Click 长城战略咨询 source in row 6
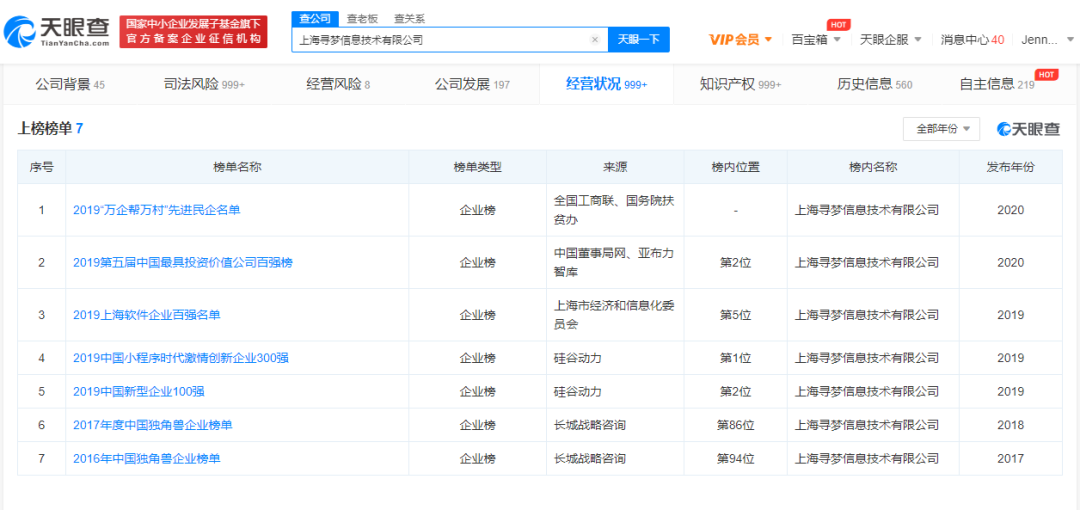The image size is (1080, 510). pos(590,425)
